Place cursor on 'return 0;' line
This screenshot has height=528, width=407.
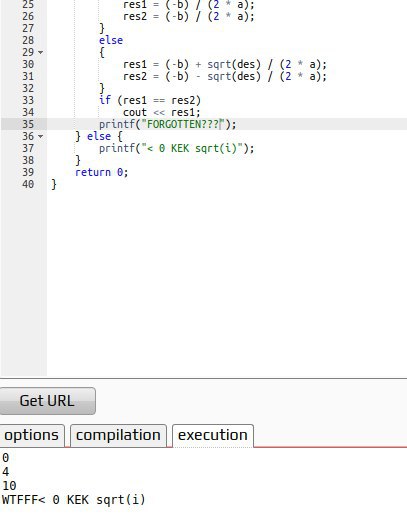tap(101, 172)
